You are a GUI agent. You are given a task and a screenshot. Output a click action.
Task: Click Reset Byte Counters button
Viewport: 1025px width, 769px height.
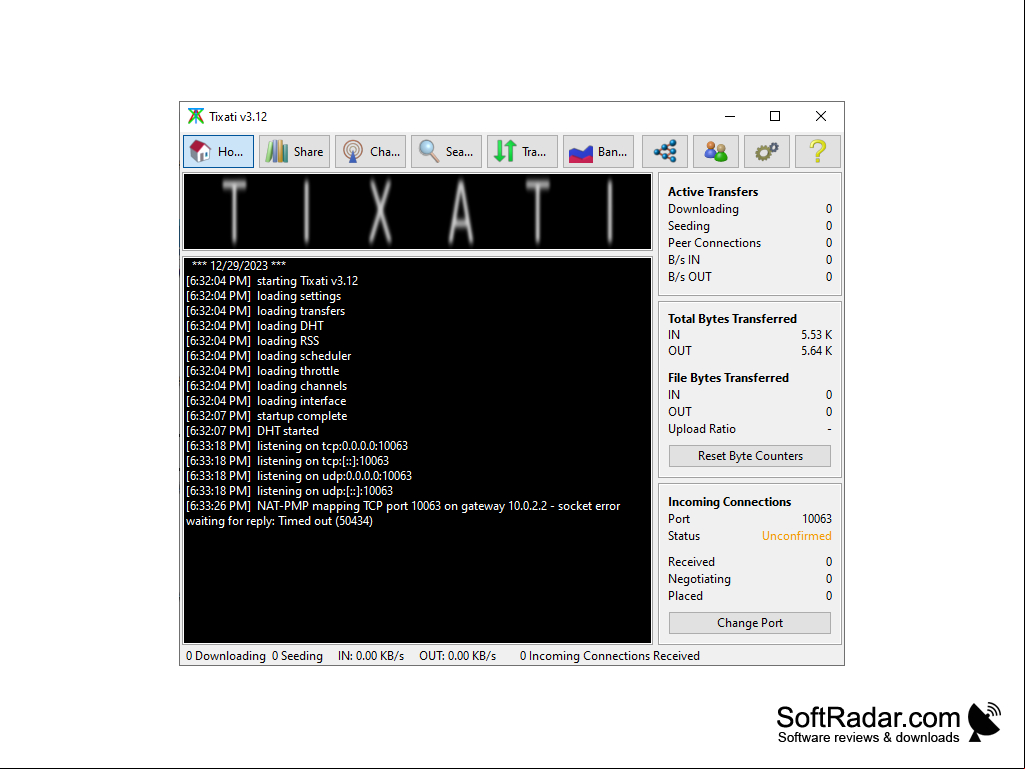[x=750, y=456]
